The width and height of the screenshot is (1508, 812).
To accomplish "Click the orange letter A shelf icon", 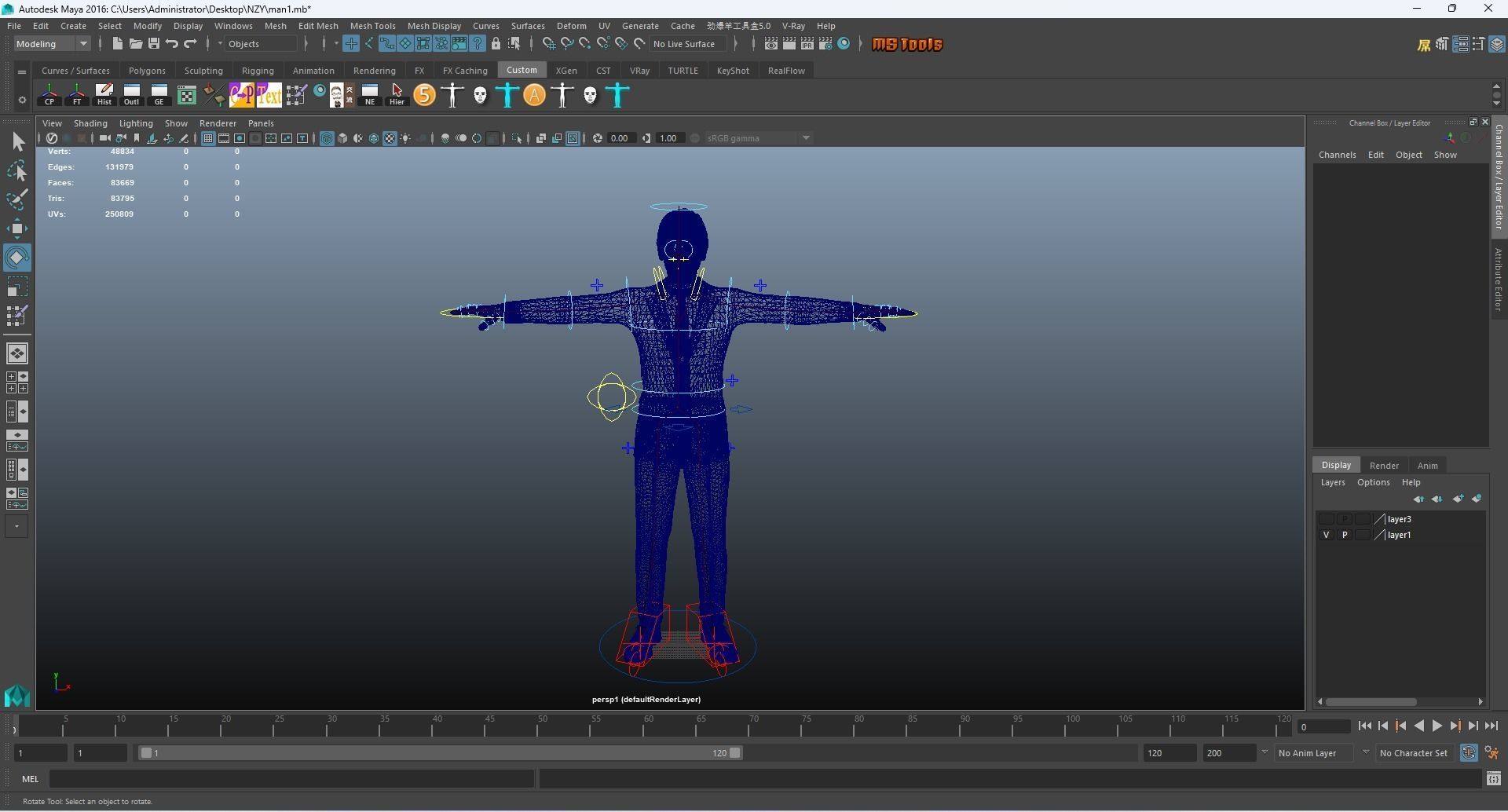I will pyautogui.click(x=534, y=95).
